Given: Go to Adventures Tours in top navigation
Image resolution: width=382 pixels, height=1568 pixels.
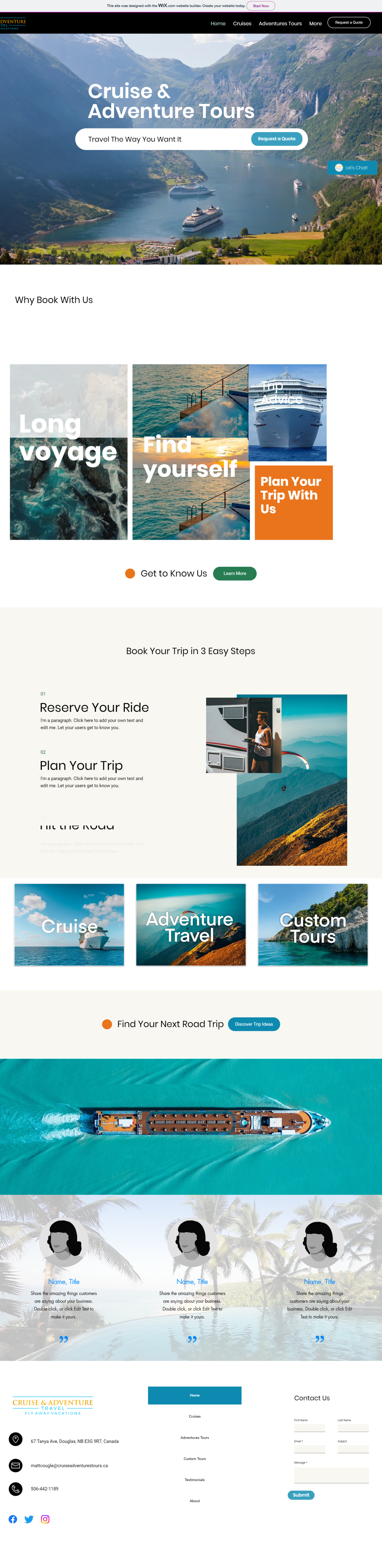Looking at the screenshot, I should click(x=280, y=24).
